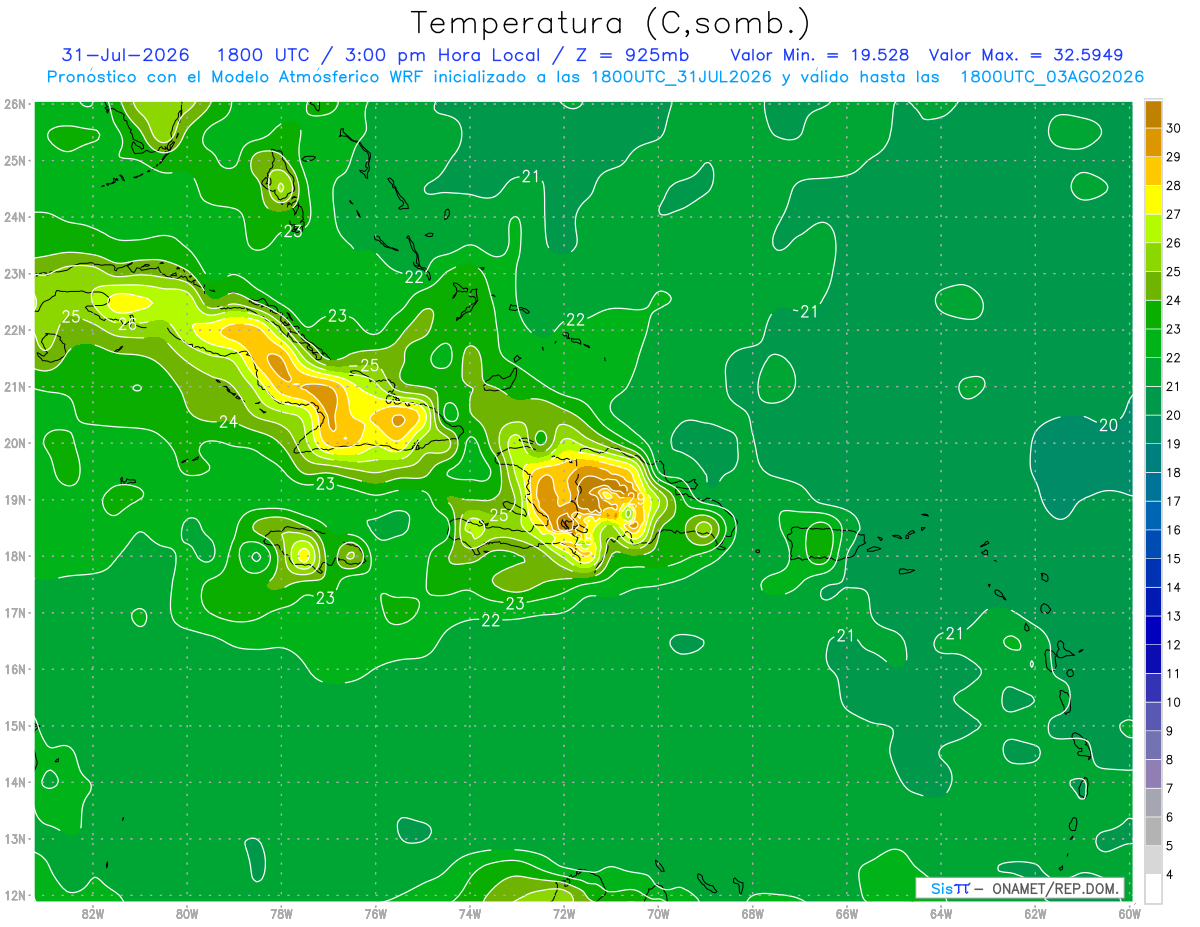Screen dimensions: 1200x927
Task: Pick the lime swatch between 26 and 27
Action: pos(1153,229)
